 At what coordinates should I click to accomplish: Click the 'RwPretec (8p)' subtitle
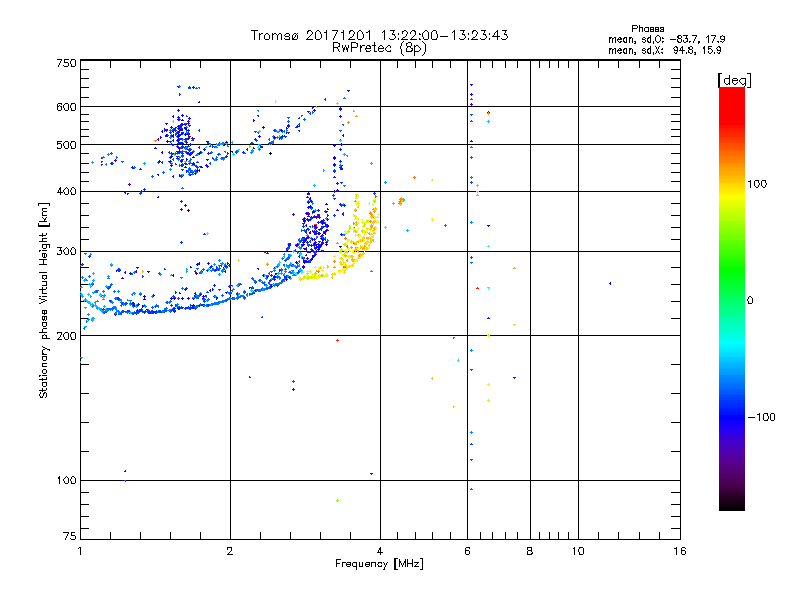[x=379, y=48]
